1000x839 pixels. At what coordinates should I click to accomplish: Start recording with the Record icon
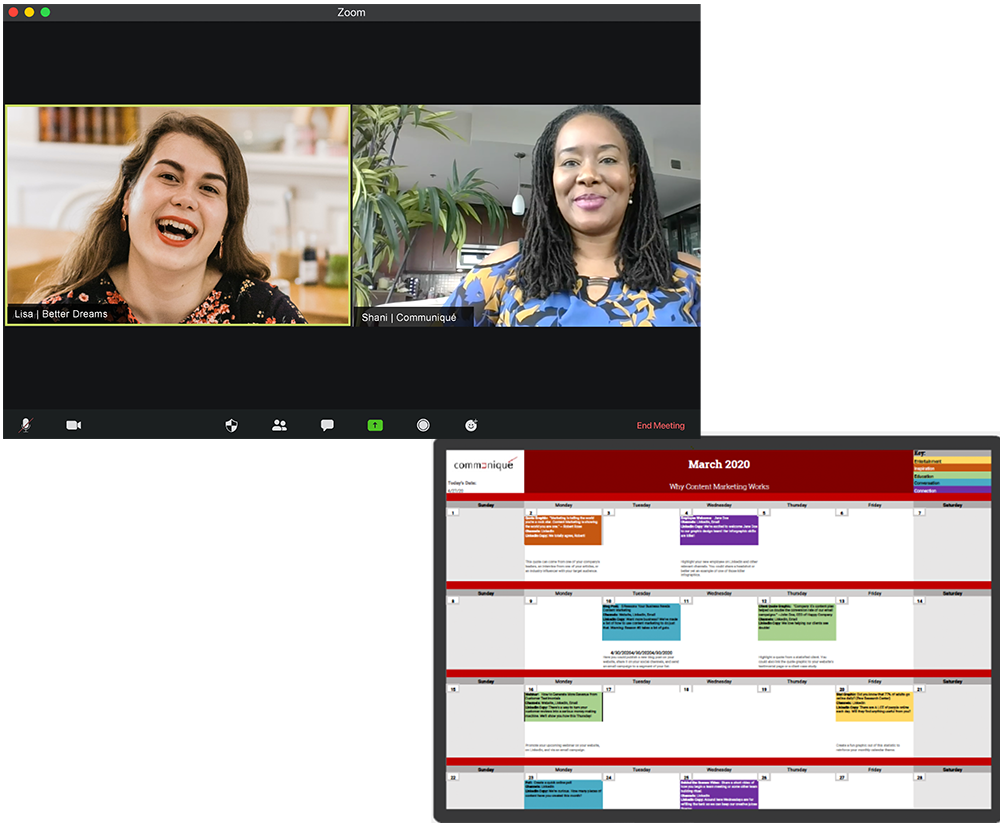[423, 425]
